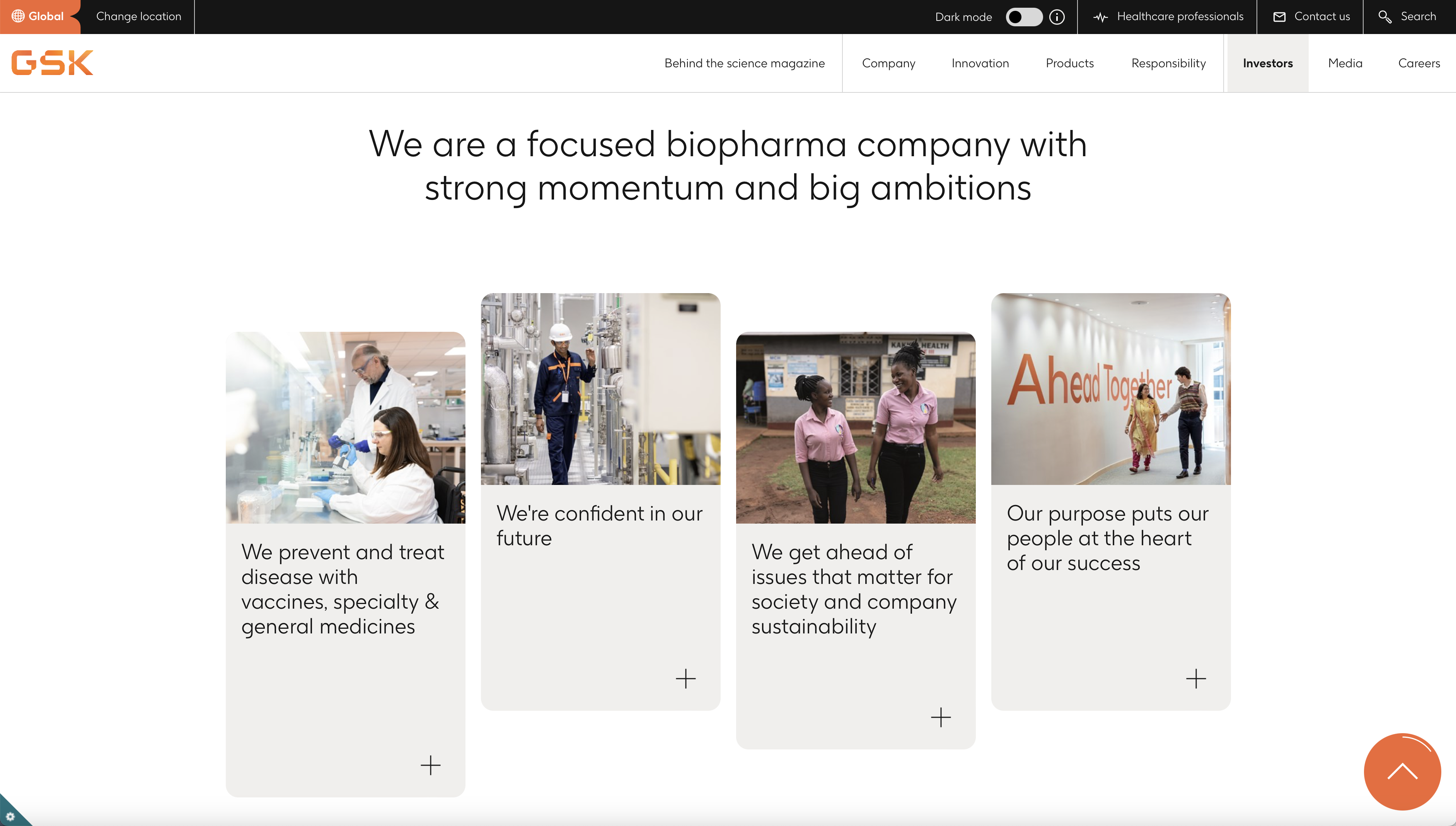Click the Global globe icon
Viewport: 1456px width, 826px height.
pyautogui.click(x=18, y=16)
